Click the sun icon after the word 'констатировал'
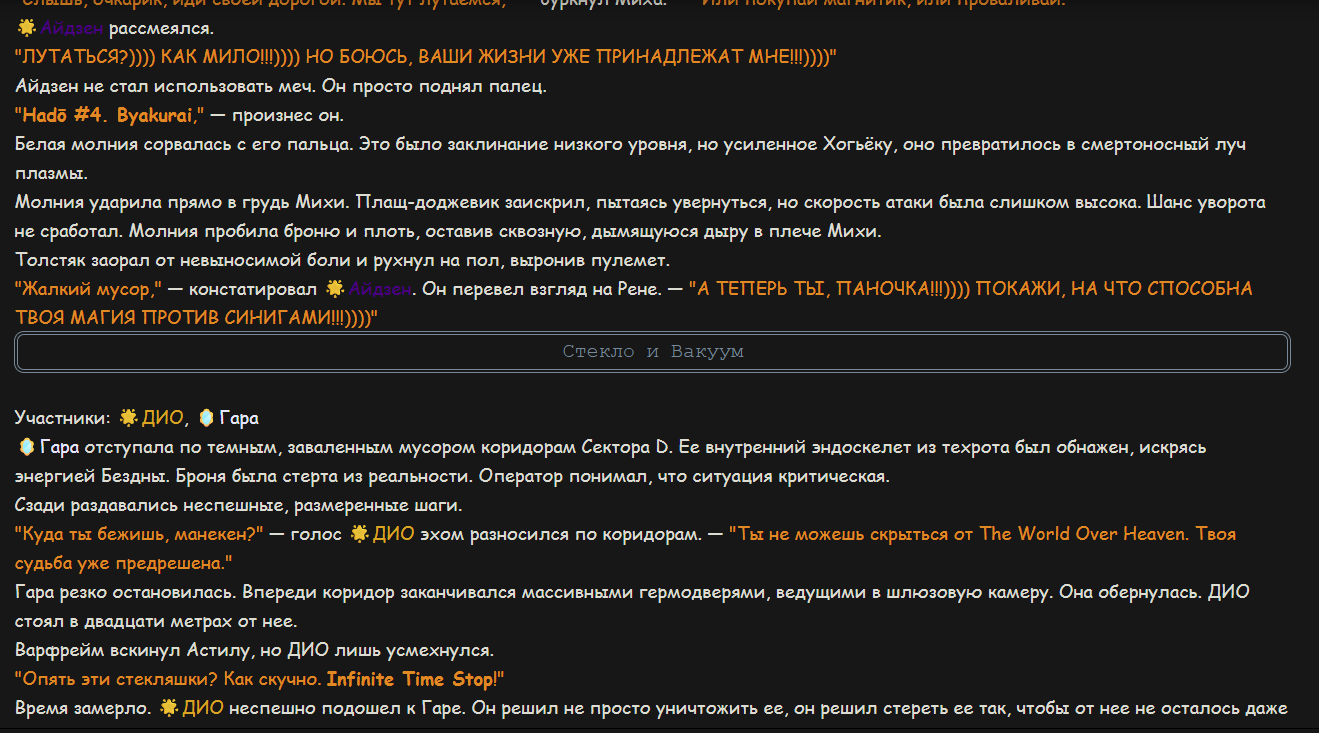Image resolution: width=1319 pixels, height=733 pixels. [x=336, y=289]
